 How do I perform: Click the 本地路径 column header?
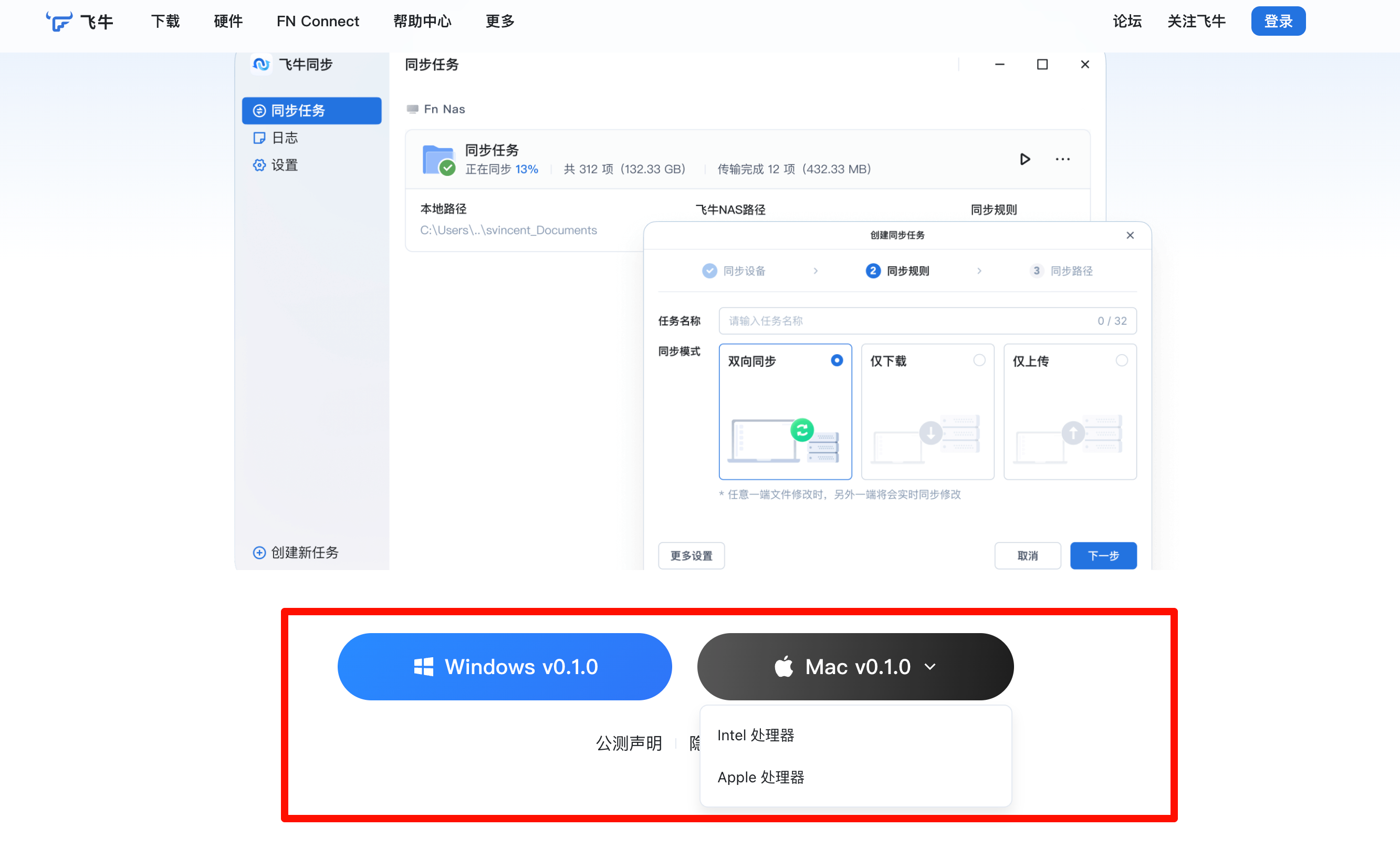click(x=443, y=209)
